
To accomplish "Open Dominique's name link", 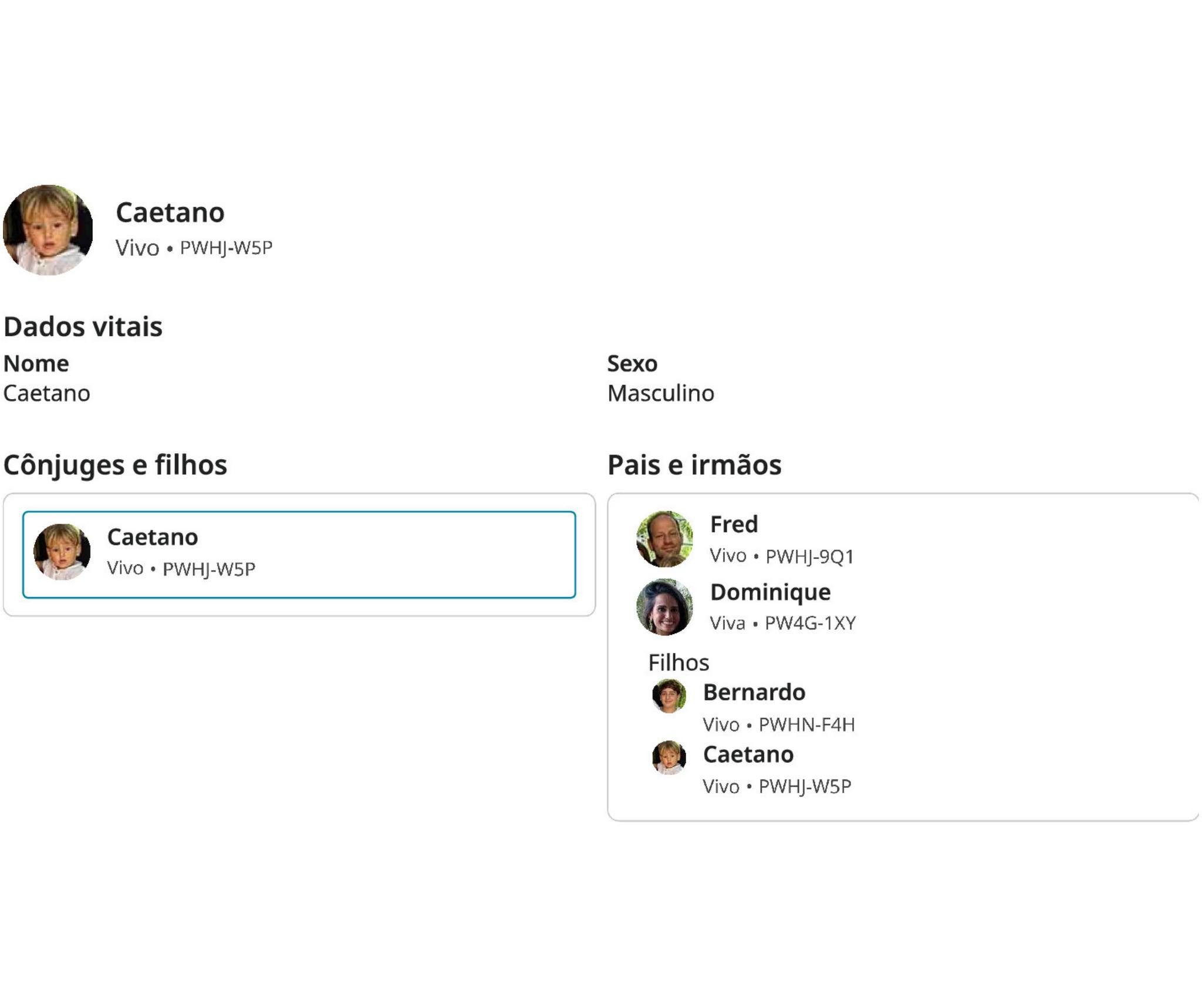I will [x=770, y=592].
